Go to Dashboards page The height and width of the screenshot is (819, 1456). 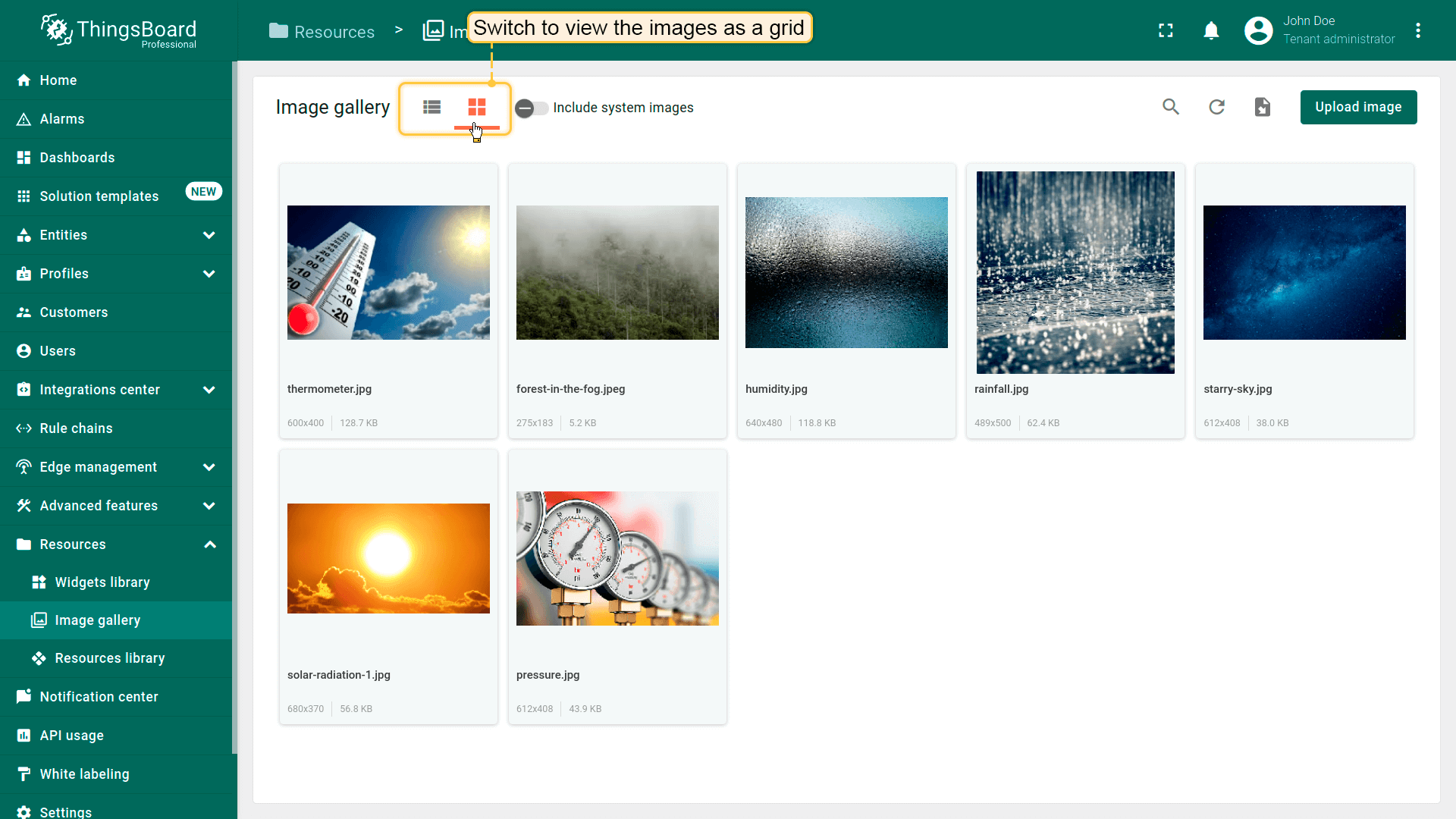pos(77,158)
